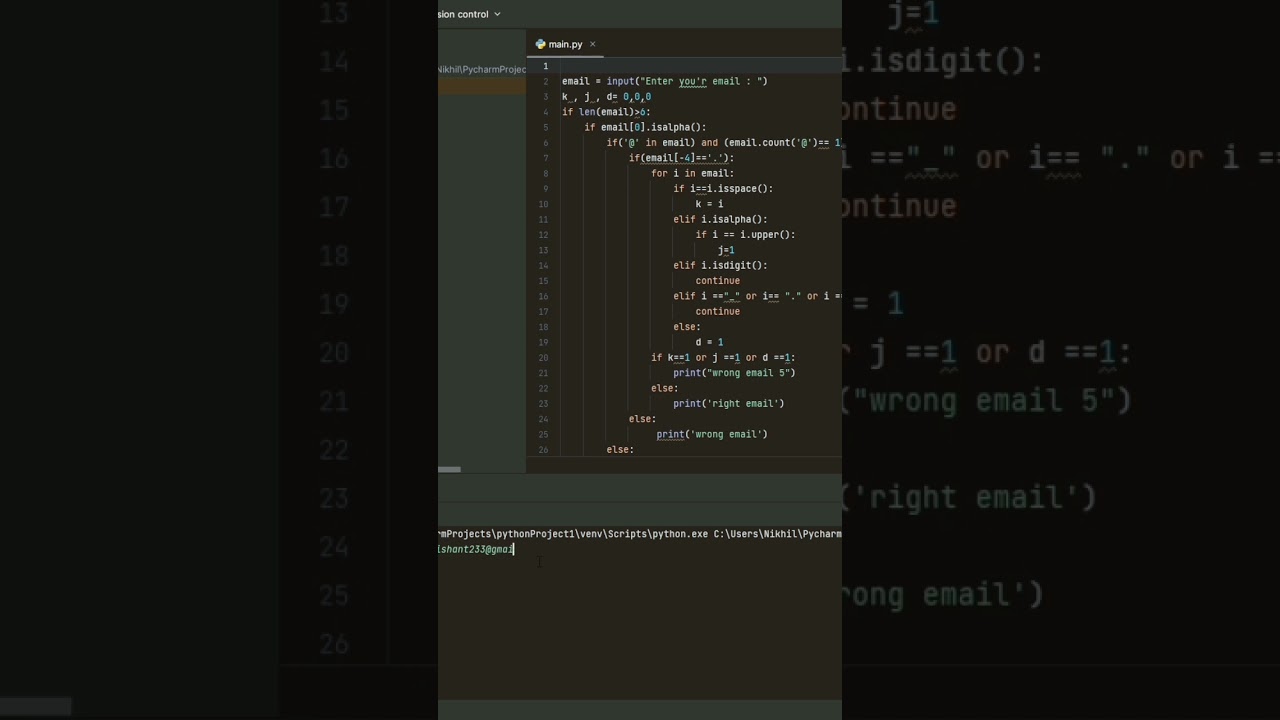The height and width of the screenshot is (720, 1280).
Task: Click the 'email = input(' statement on line 2
Action: point(665,81)
